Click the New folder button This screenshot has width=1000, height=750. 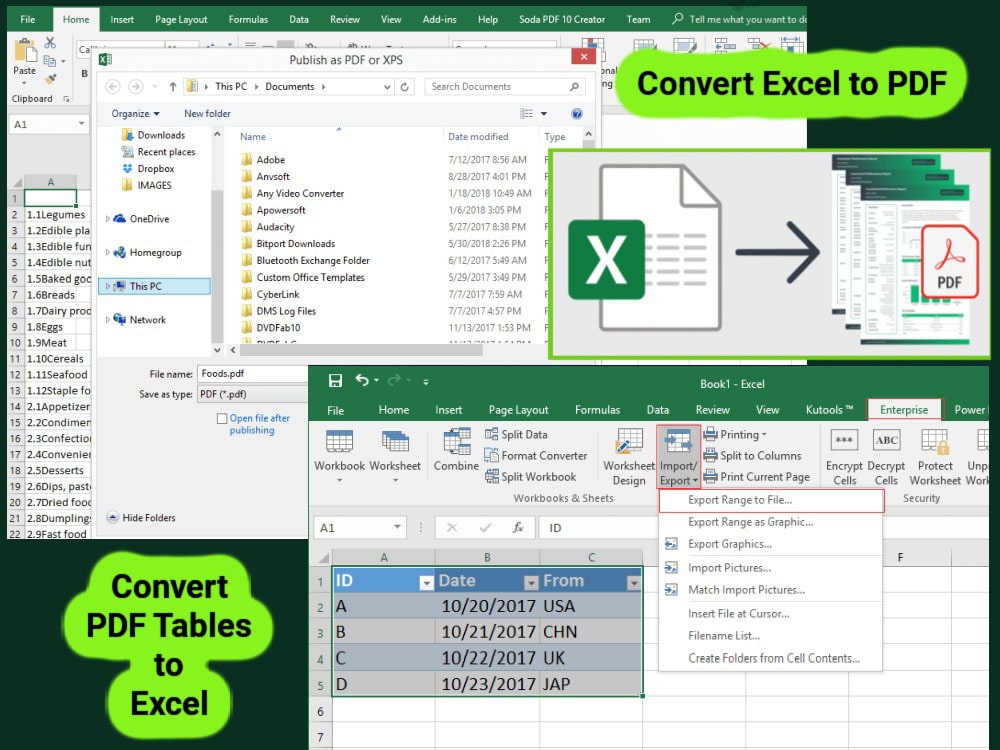(207, 114)
